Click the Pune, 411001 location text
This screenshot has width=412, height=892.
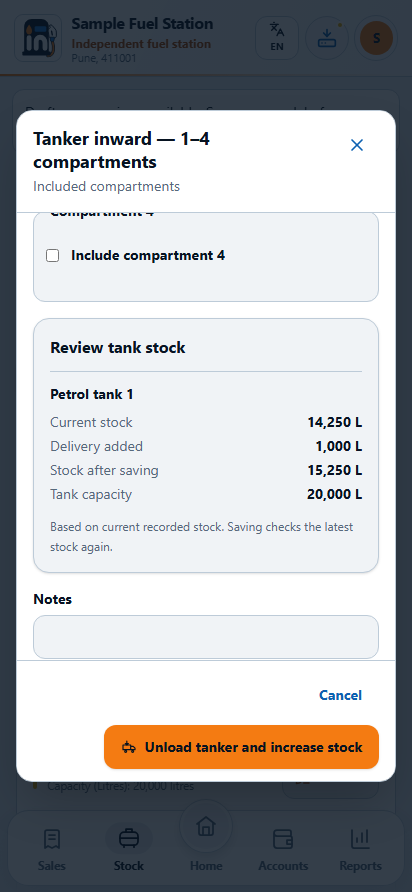click(x=104, y=58)
